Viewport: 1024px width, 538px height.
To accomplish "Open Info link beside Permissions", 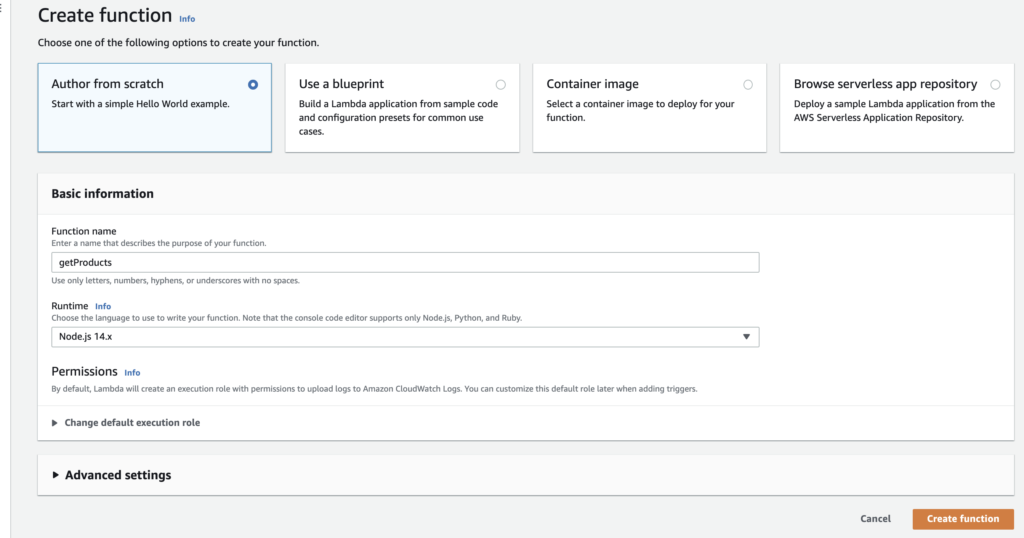I will click(132, 373).
